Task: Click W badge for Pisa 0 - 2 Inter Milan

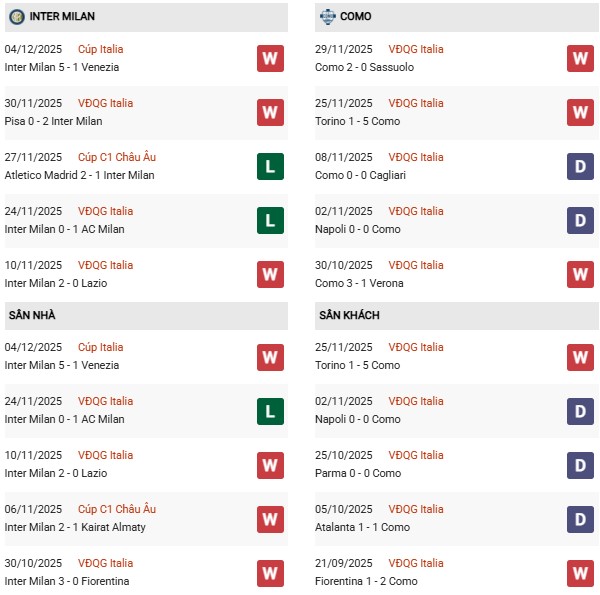Action: click(270, 112)
